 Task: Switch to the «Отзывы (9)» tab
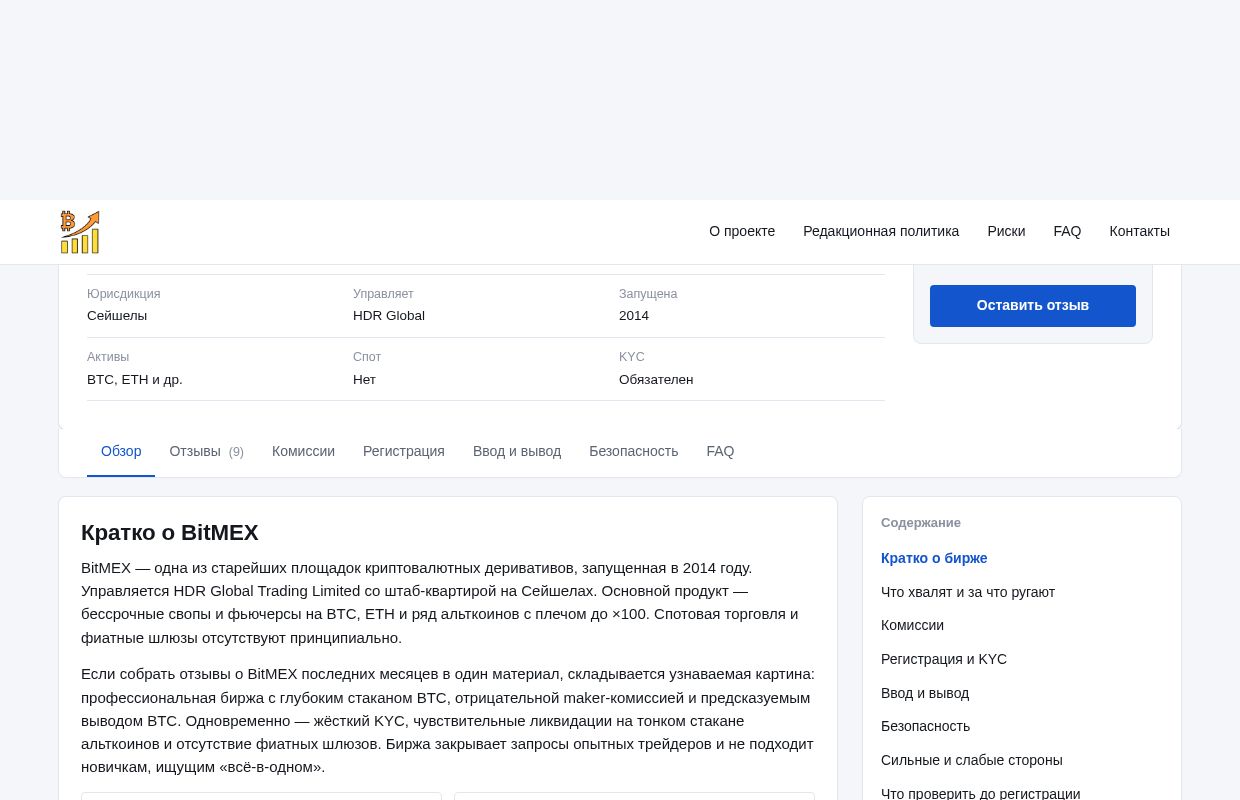point(206,452)
